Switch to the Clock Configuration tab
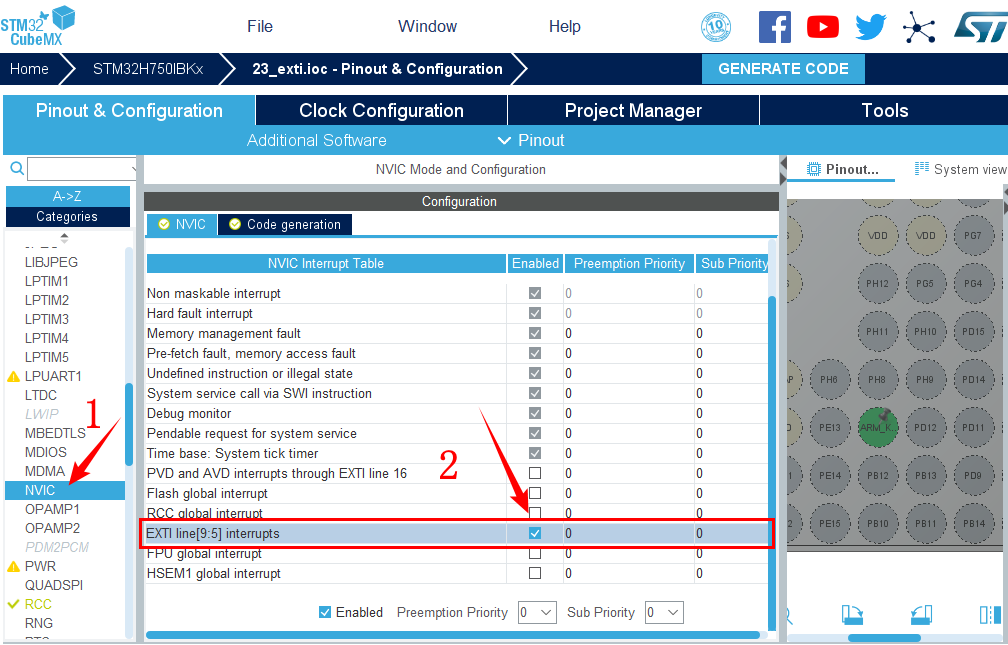 (x=381, y=110)
